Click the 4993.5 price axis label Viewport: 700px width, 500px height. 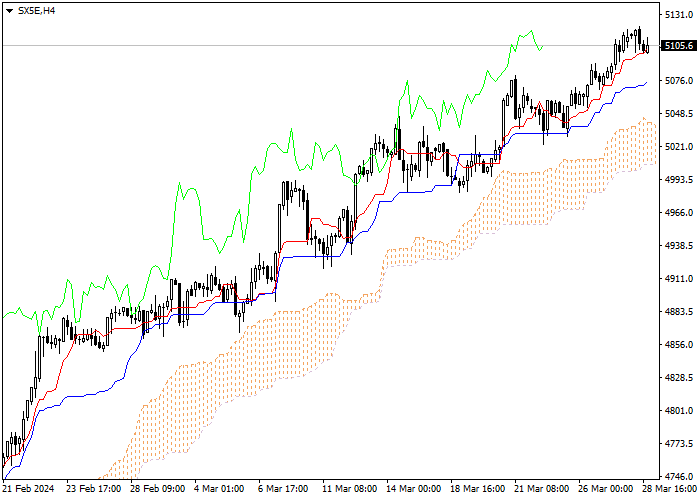[x=679, y=179]
